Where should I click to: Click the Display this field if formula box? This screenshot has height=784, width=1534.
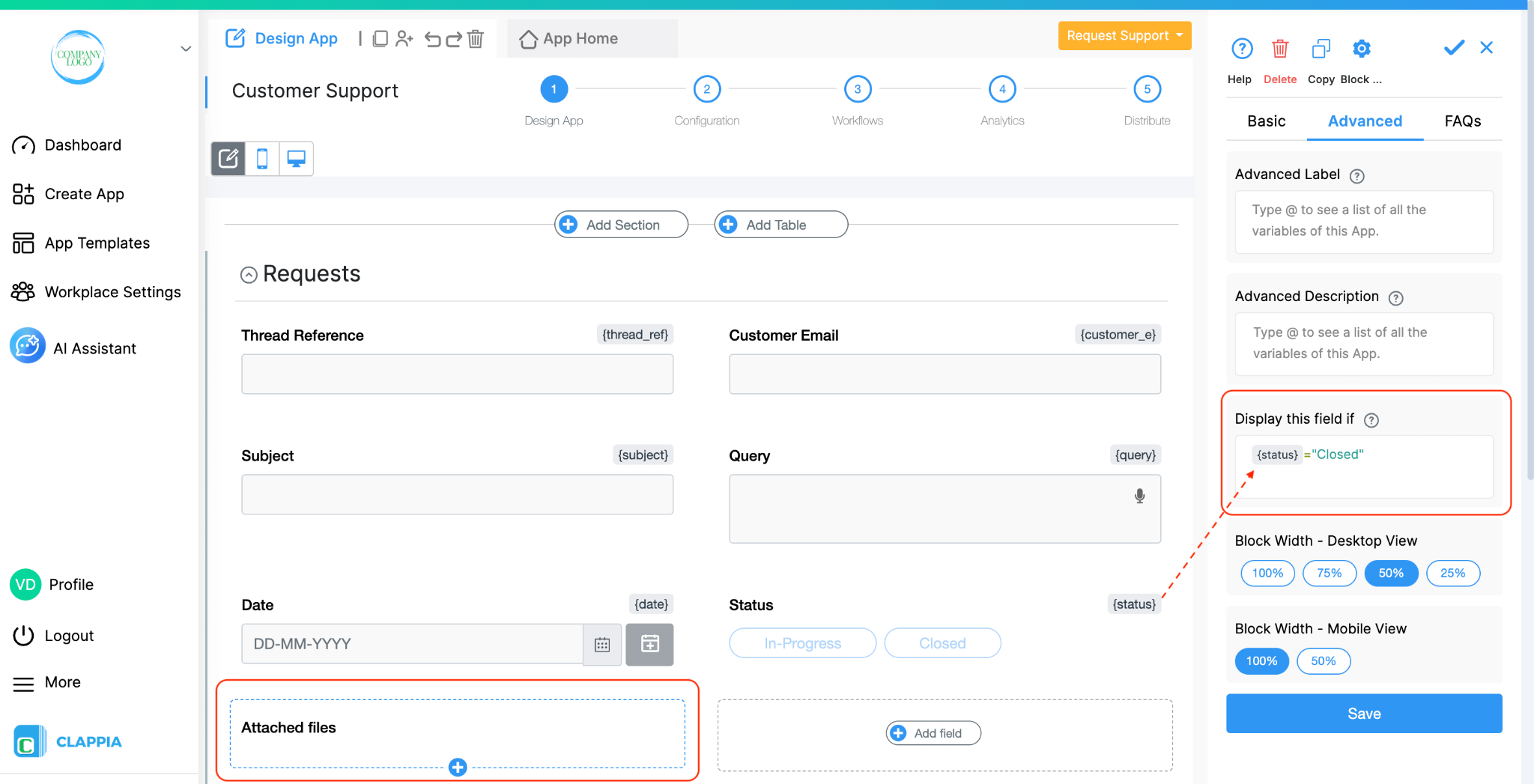tap(1364, 467)
